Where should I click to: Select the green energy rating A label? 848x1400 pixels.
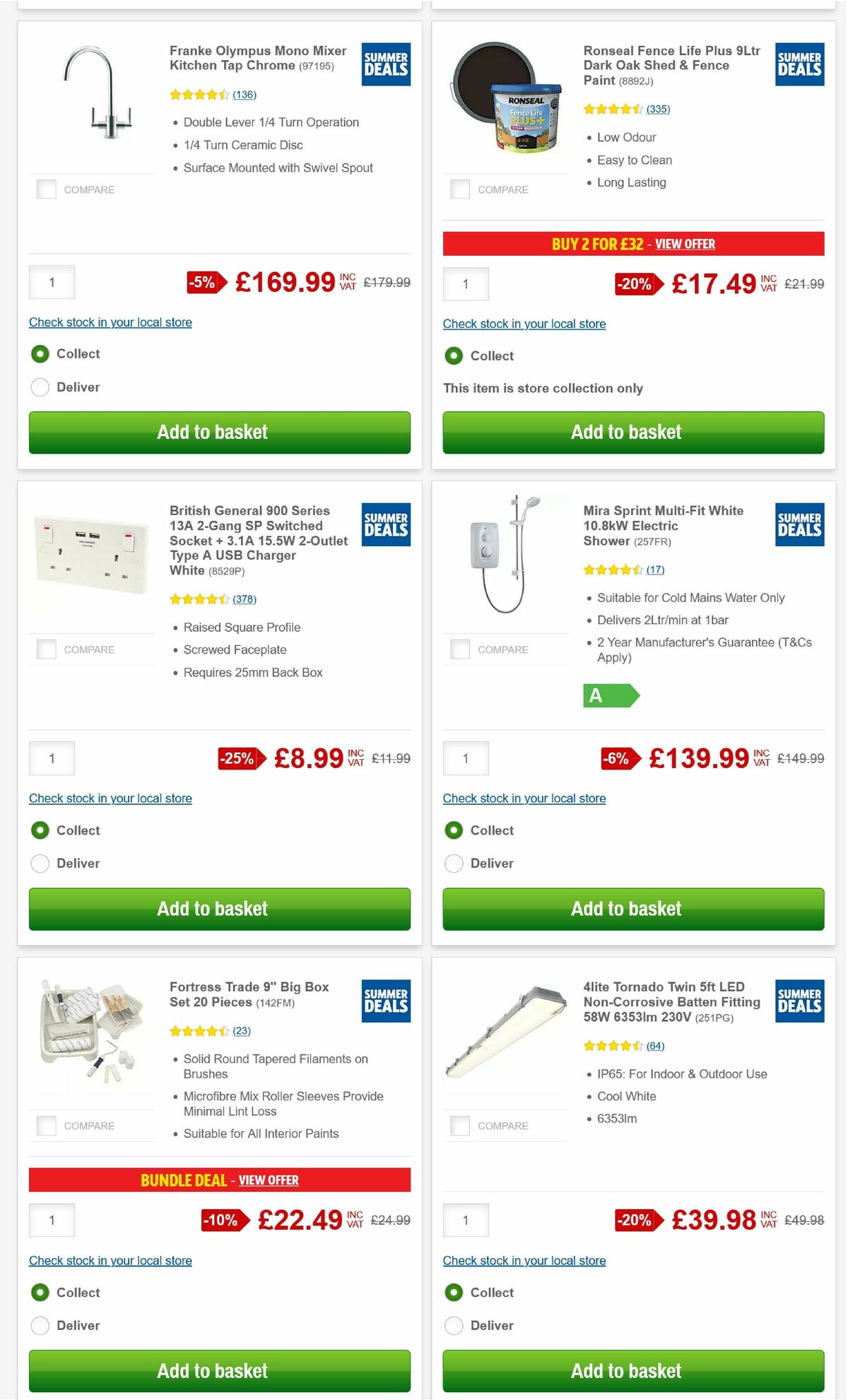pyautogui.click(x=608, y=696)
